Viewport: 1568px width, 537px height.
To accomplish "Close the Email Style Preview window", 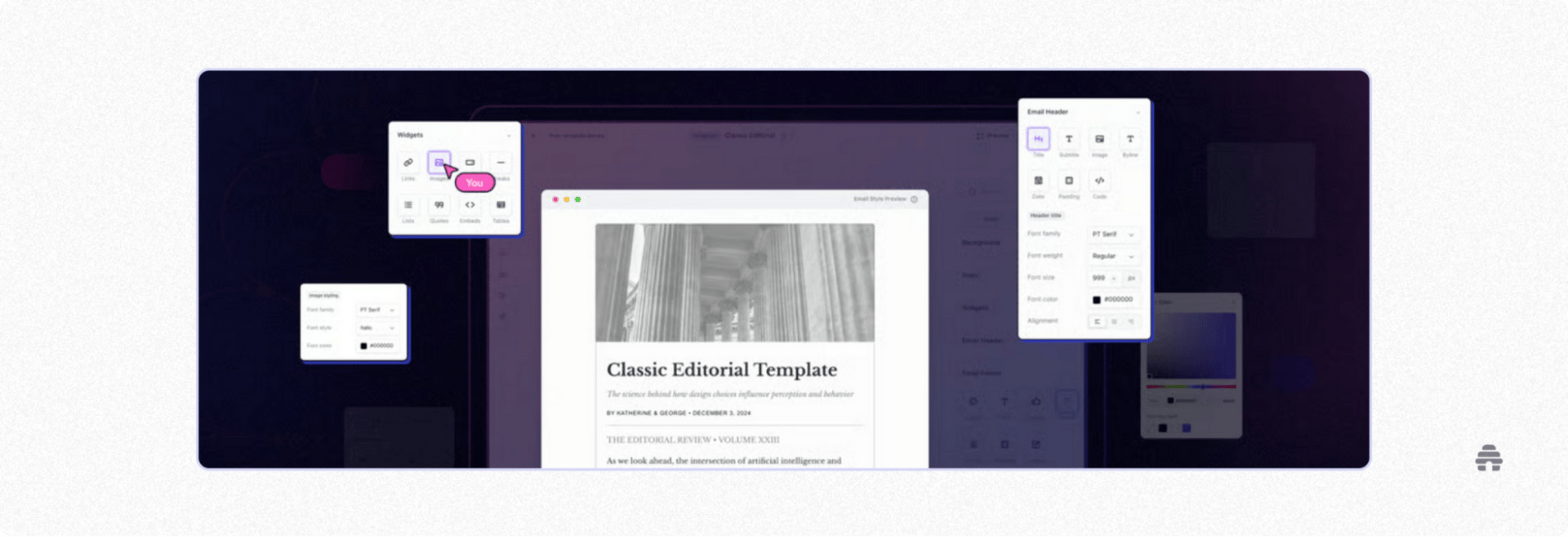I will pos(555,199).
